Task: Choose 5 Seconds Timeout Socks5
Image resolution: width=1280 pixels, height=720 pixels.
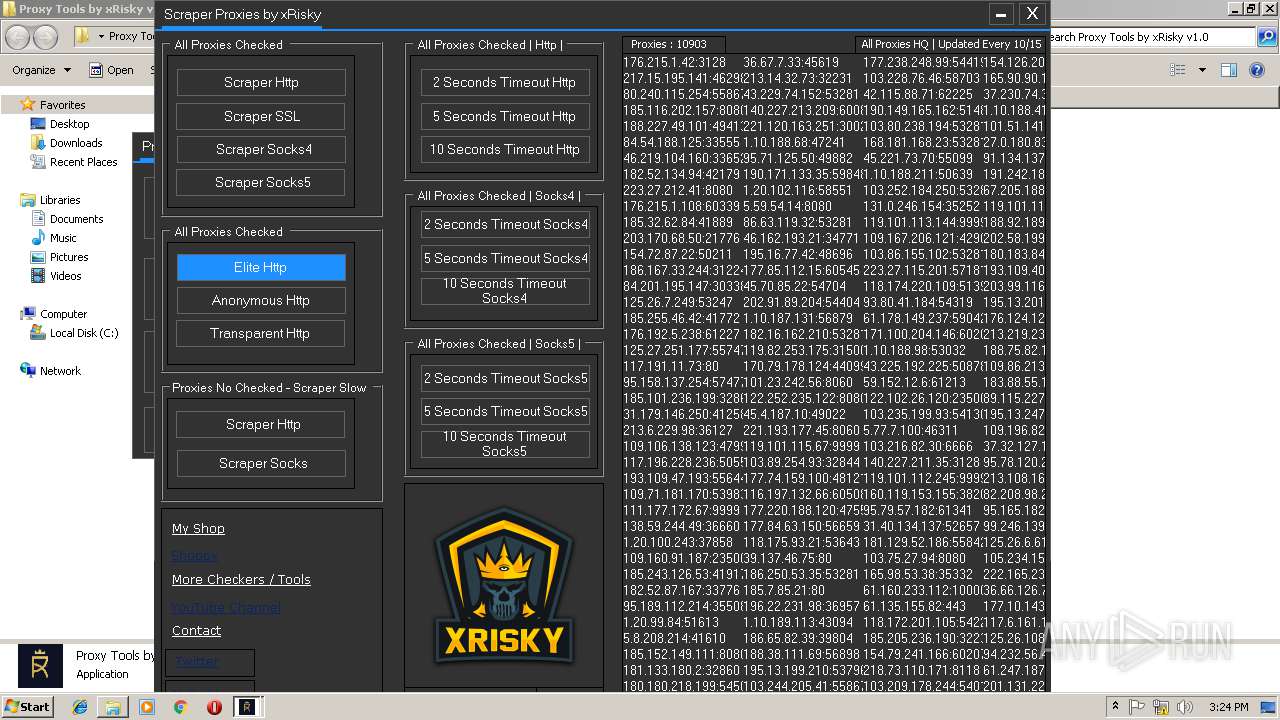Action: click(x=505, y=411)
